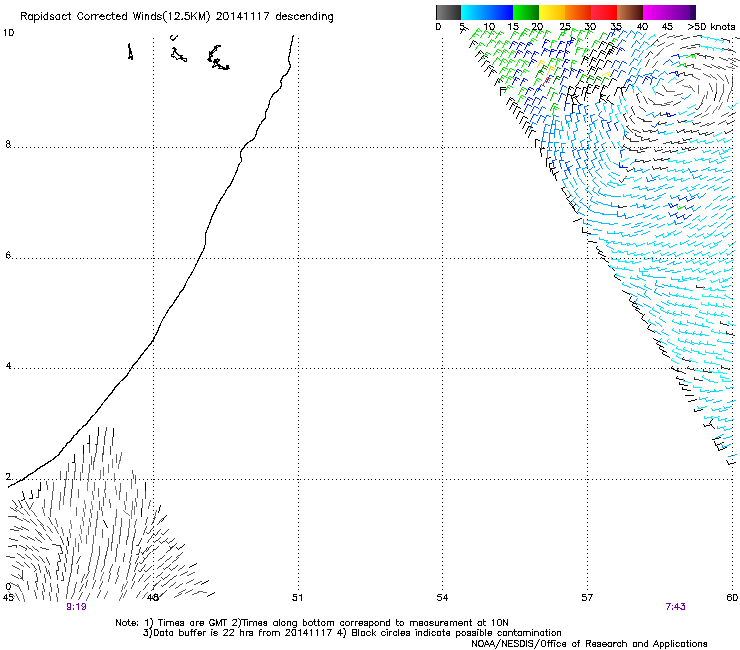Click the '10' label under the color bar
This screenshot has height=650, width=740.
[489, 26]
